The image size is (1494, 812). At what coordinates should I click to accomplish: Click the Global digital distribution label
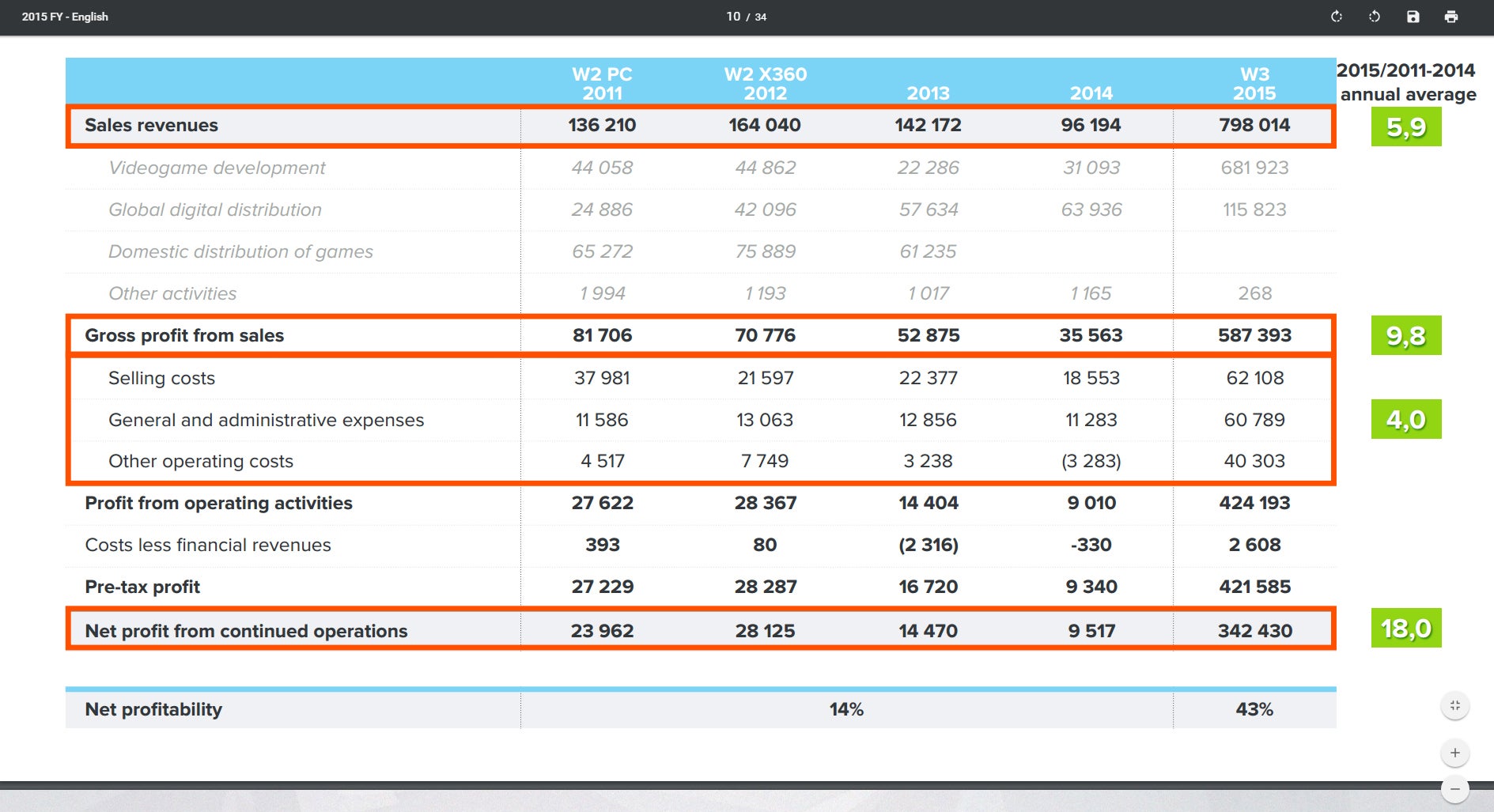tap(215, 210)
